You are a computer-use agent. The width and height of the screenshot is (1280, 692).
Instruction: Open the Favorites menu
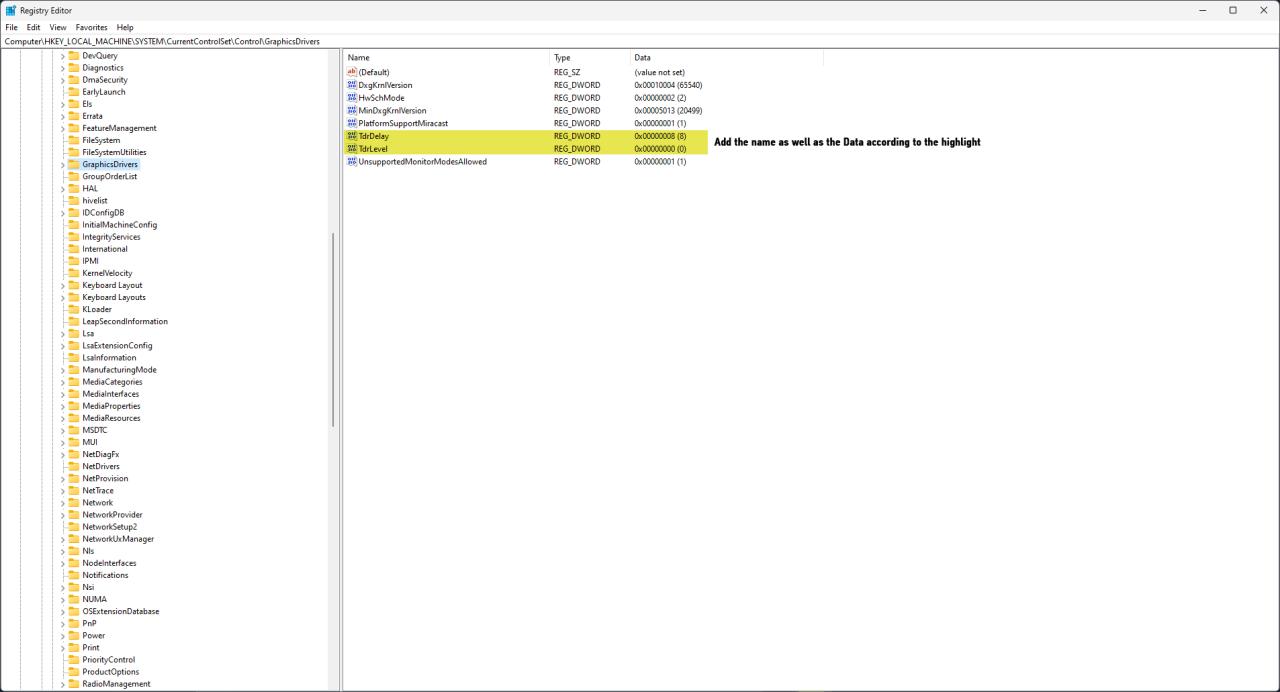click(x=91, y=27)
